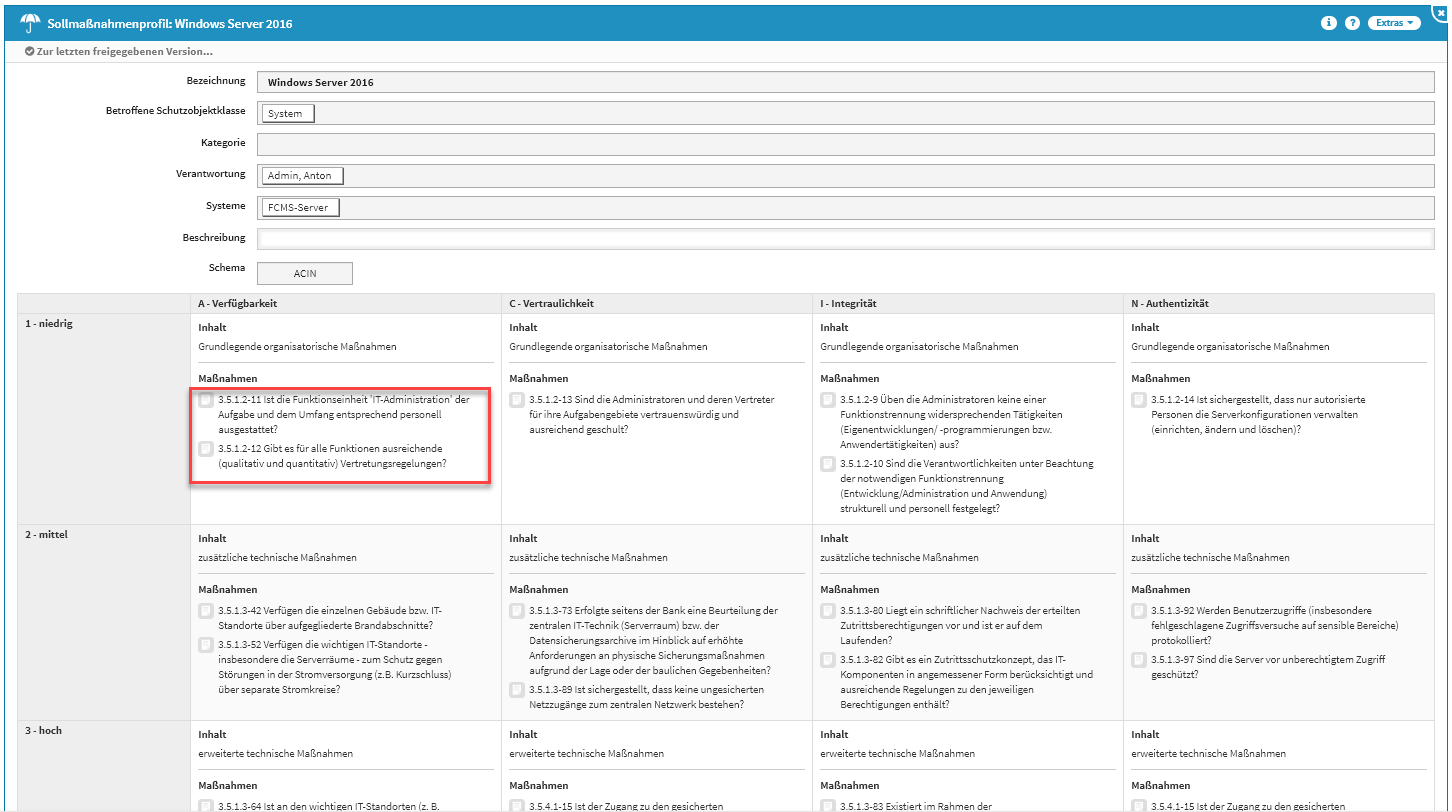Viewport: 1452px width, 812px height.
Task: Click the 'Schema' field label
Action: click(x=227, y=268)
